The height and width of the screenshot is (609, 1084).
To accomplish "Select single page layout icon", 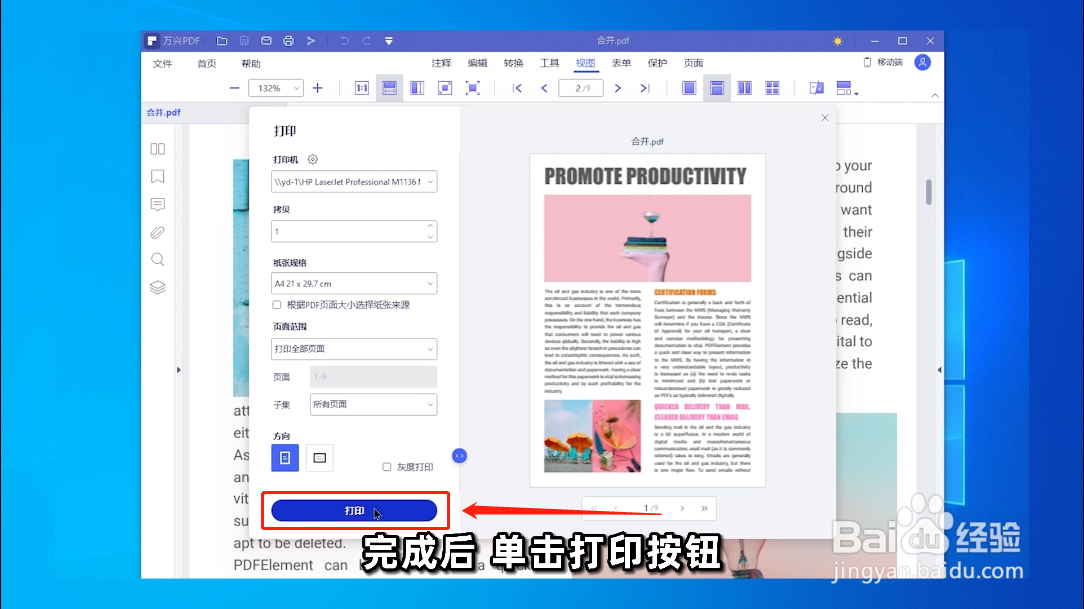I will pos(689,88).
